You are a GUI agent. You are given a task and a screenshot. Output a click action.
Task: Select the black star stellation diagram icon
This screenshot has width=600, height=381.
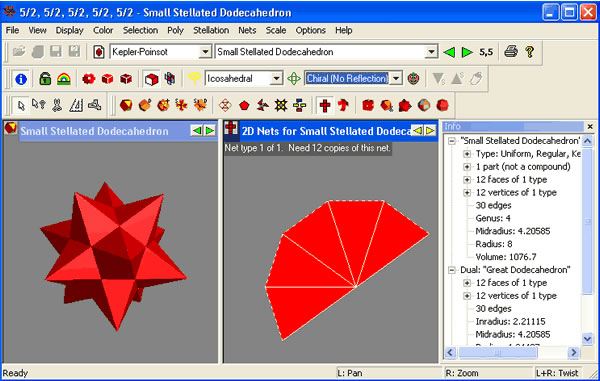coord(281,105)
